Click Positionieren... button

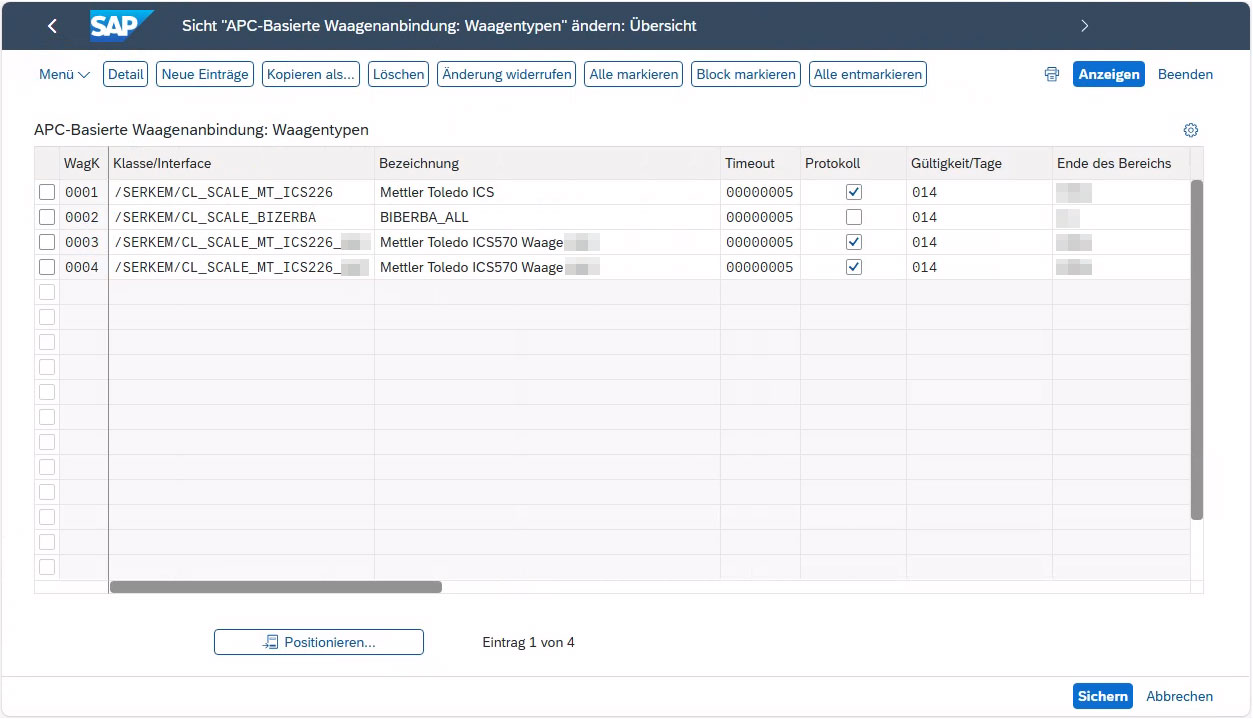[319, 642]
